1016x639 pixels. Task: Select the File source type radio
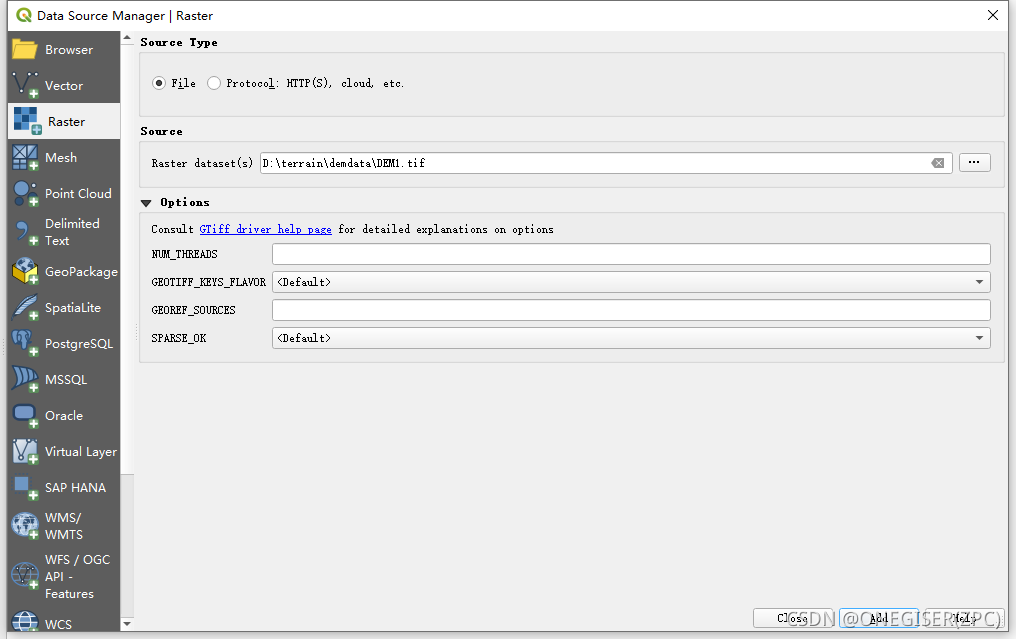[x=159, y=83]
